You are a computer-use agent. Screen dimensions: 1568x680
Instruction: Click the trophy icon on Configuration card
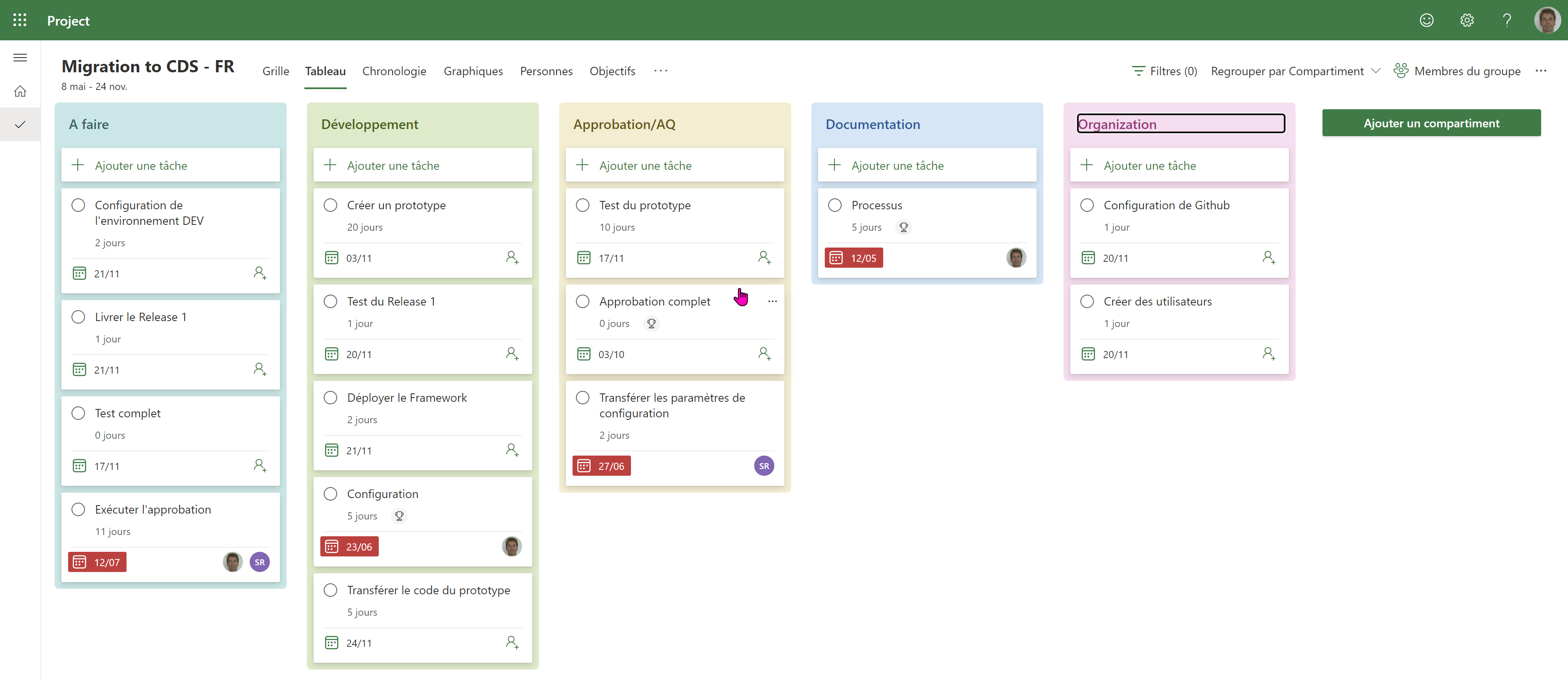(x=399, y=516)
